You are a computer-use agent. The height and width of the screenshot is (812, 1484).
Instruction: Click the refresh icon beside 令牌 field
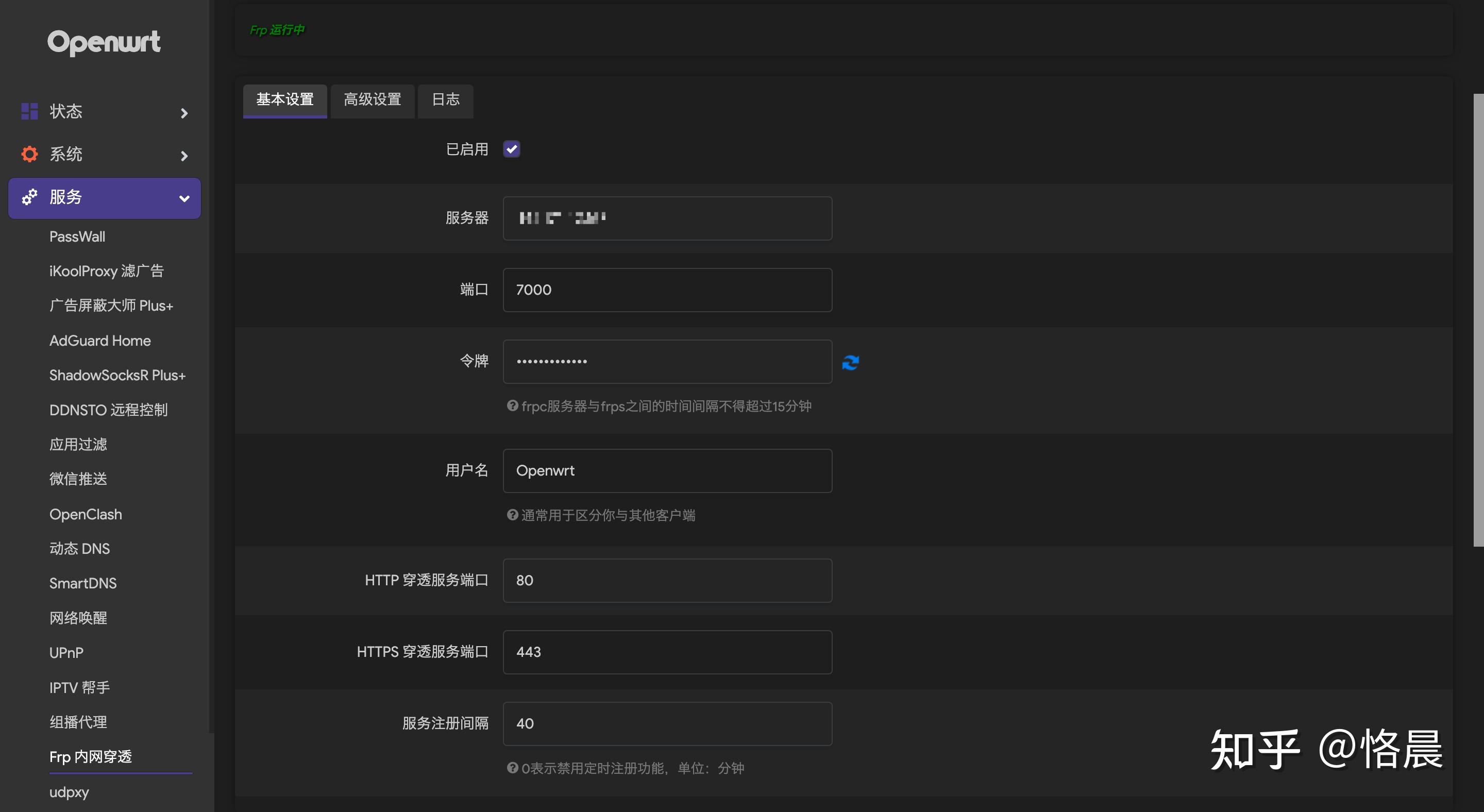click(850, 362)
